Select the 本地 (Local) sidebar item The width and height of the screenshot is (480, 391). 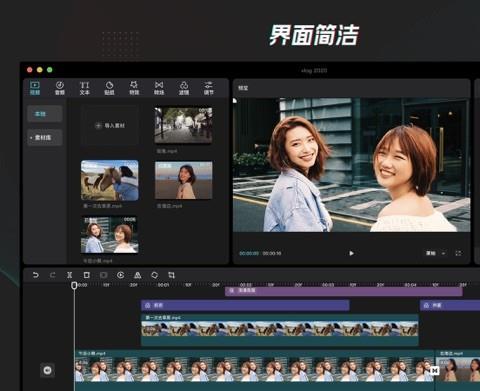[45, 114]
